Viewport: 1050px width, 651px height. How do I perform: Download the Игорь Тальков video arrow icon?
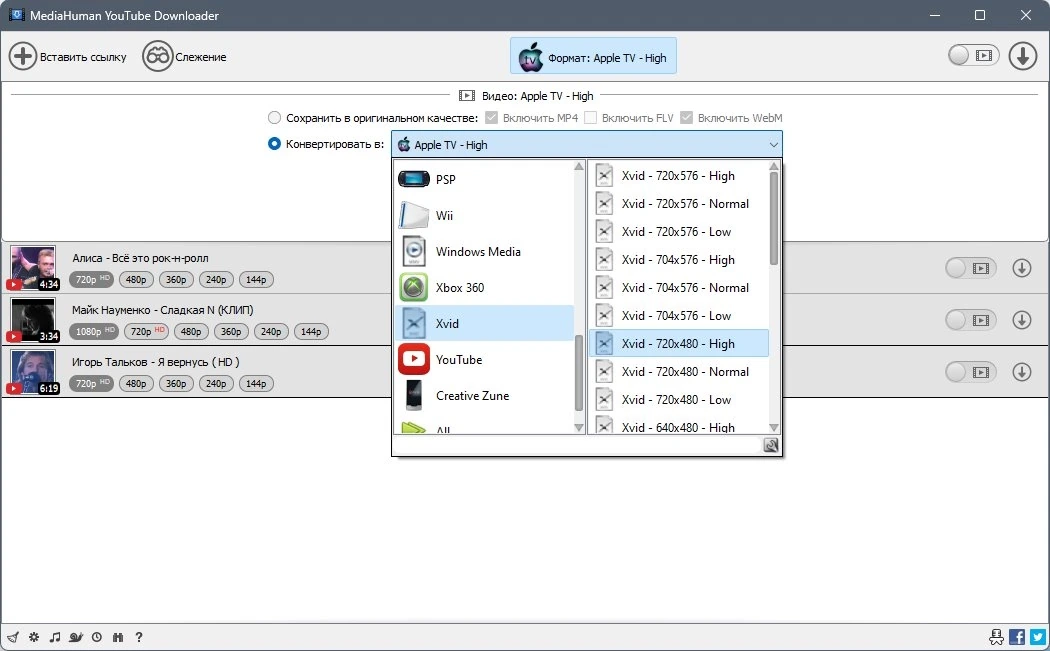pyautogui.click(x=1021, y=372)
